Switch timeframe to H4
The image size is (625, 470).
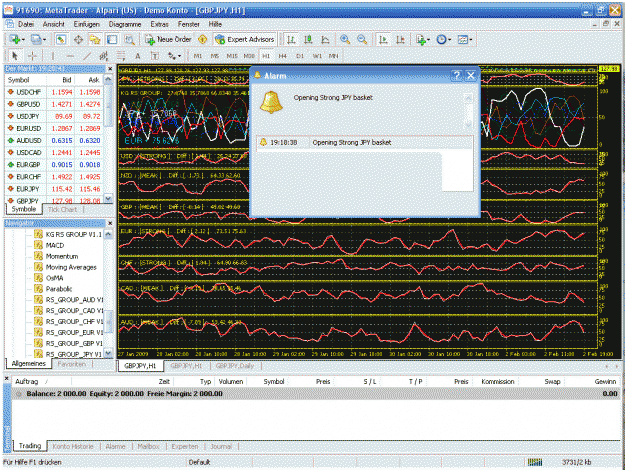tap(283, 56)
